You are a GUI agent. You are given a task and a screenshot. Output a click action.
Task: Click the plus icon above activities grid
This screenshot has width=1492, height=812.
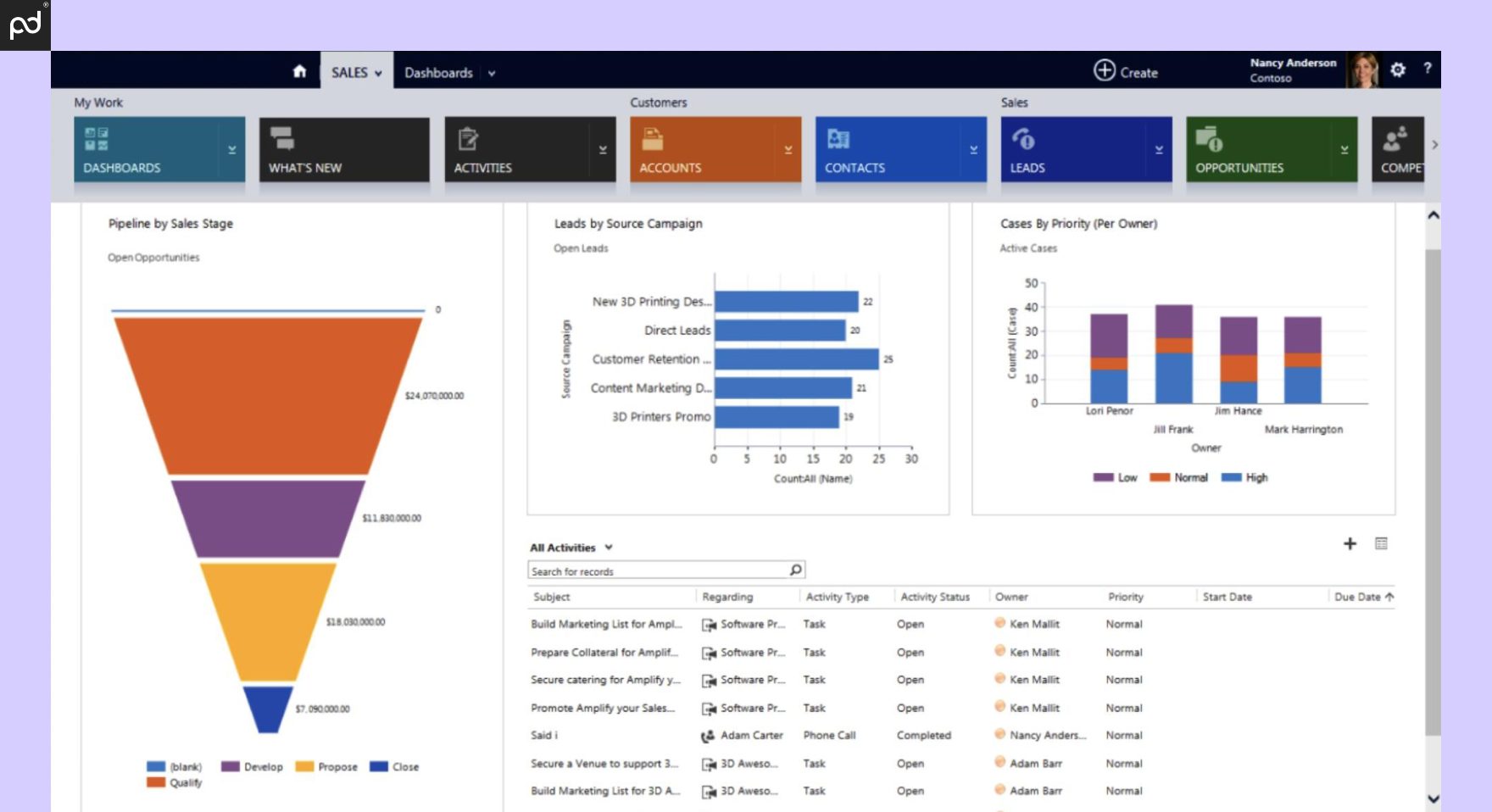click(1350, 544)
